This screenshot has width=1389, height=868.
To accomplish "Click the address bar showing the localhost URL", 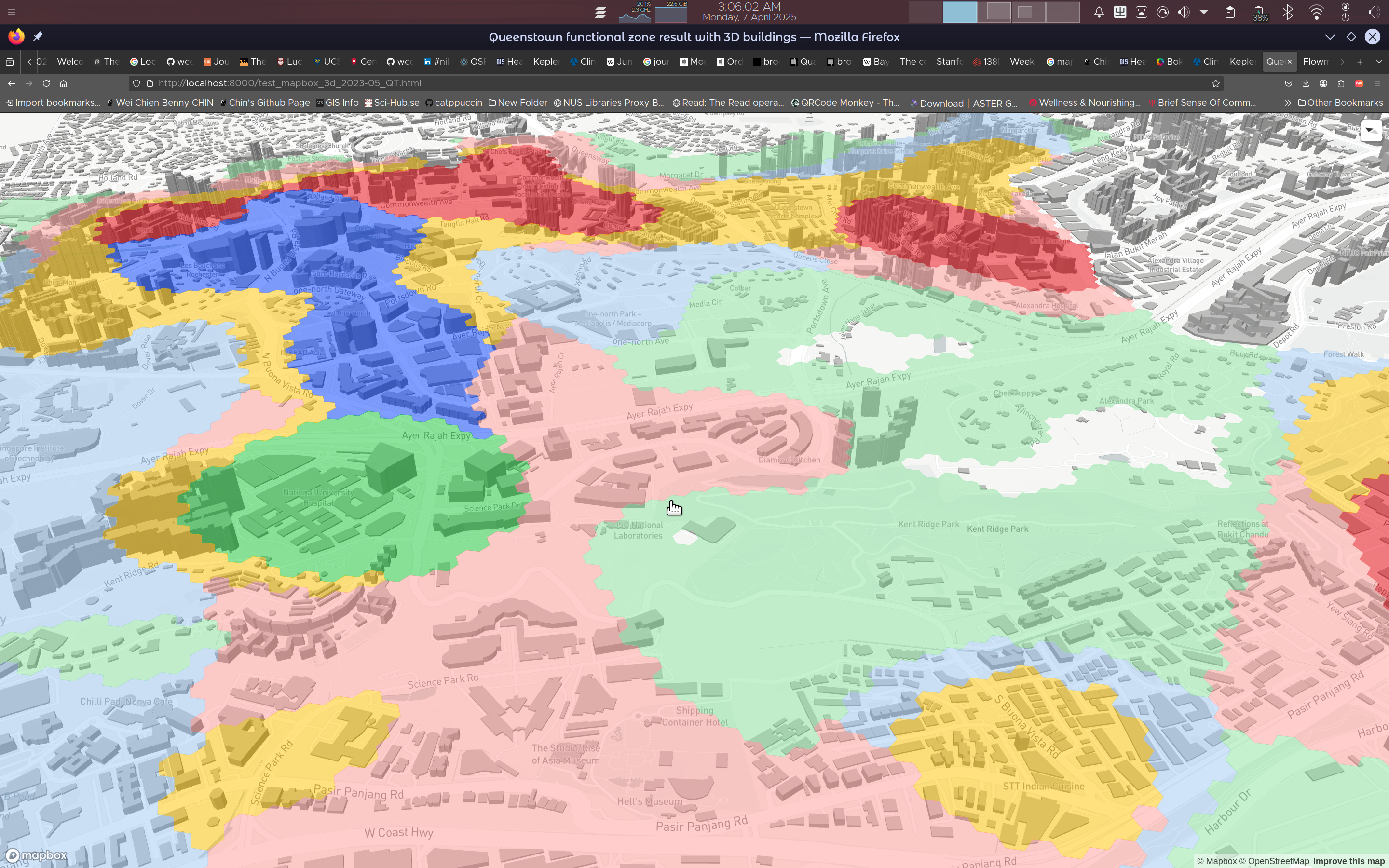I will coord(402,83).
